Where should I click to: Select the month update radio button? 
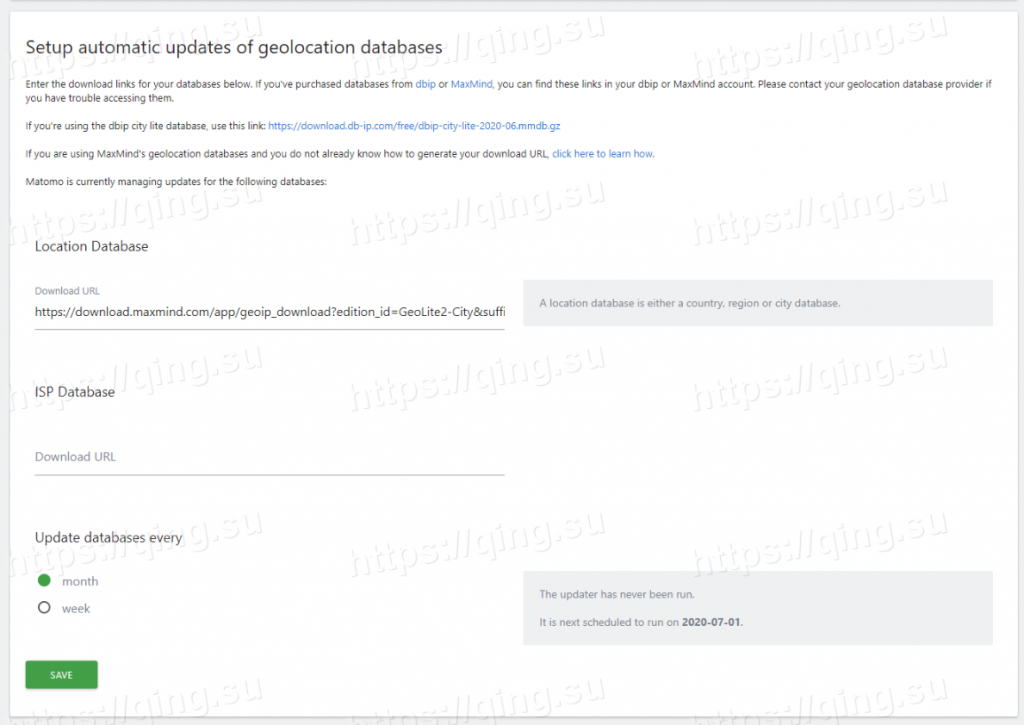pos(44,581)
